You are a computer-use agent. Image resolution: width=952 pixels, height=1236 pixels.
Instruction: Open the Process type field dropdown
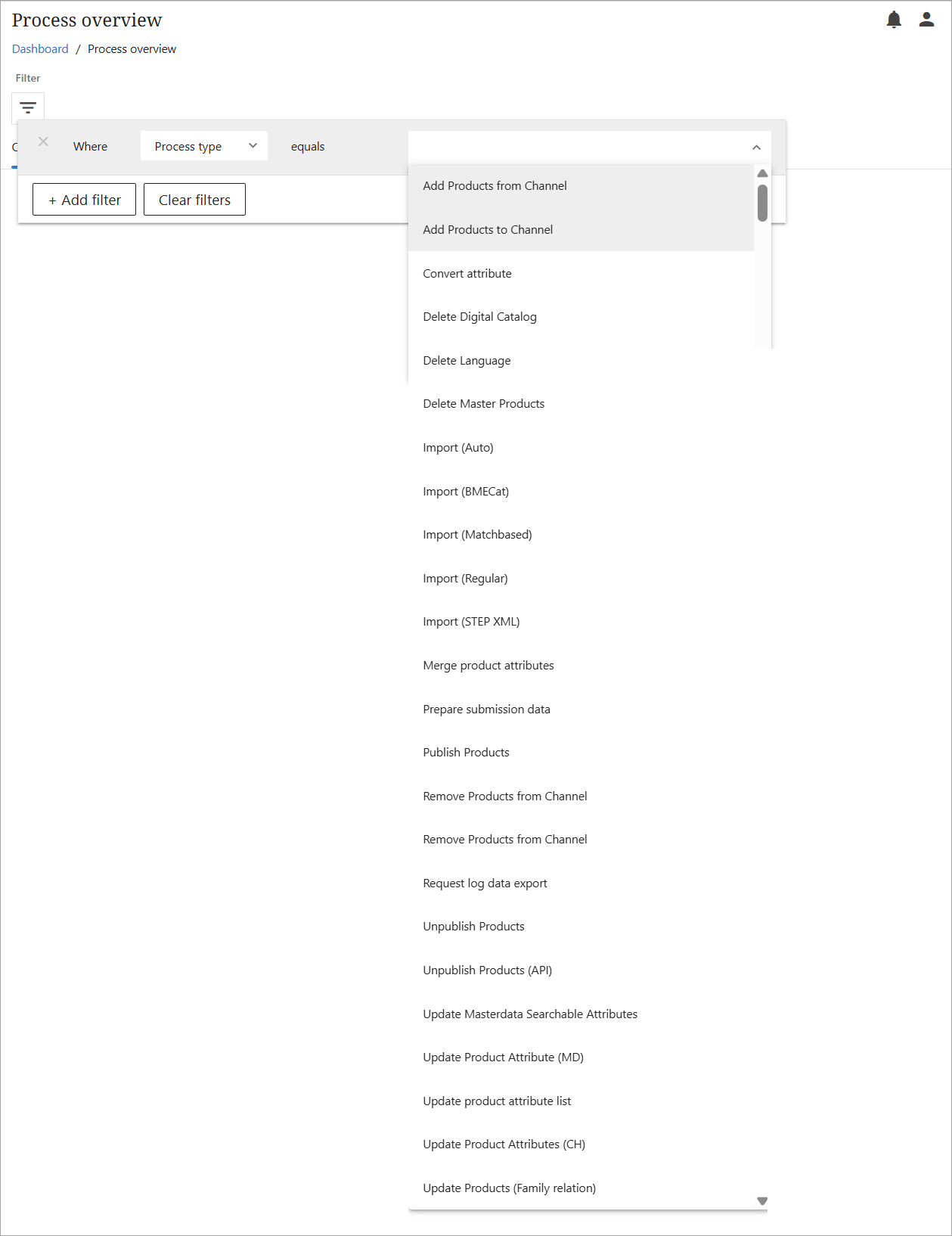pos(203,146)
